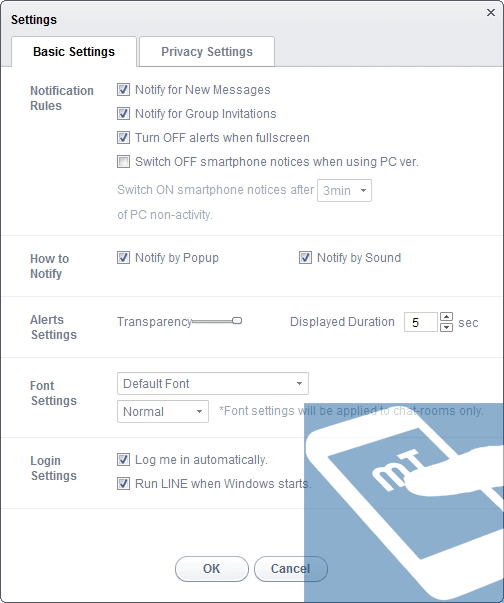This screenshot has height=603, width=504.
Task: Confirm settings with OK button
Action: (x=211, y=569)
